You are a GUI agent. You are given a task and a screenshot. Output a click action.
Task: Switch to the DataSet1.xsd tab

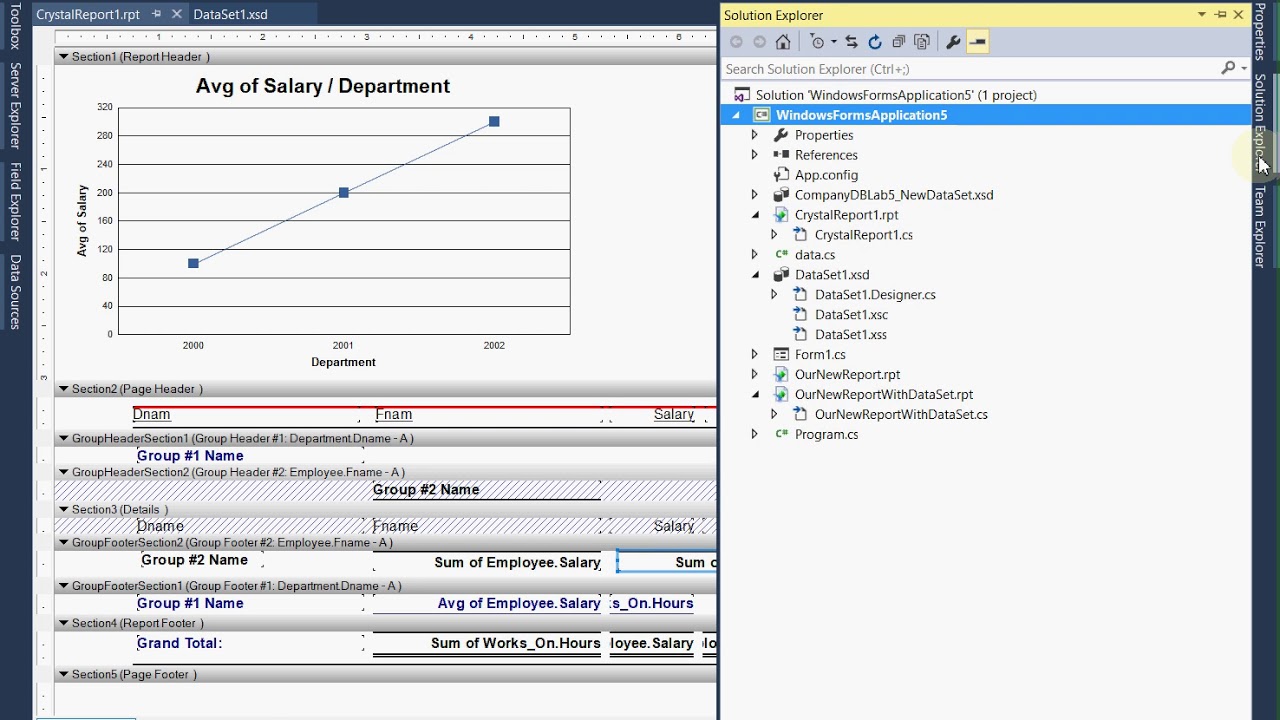point(230,14)
